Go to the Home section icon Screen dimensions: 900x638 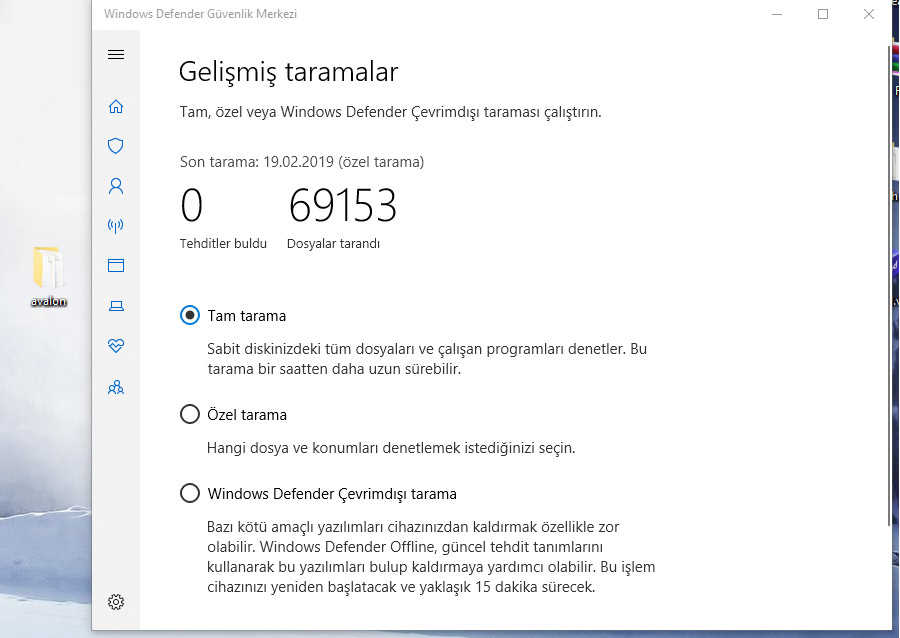(x=116, y=106)
